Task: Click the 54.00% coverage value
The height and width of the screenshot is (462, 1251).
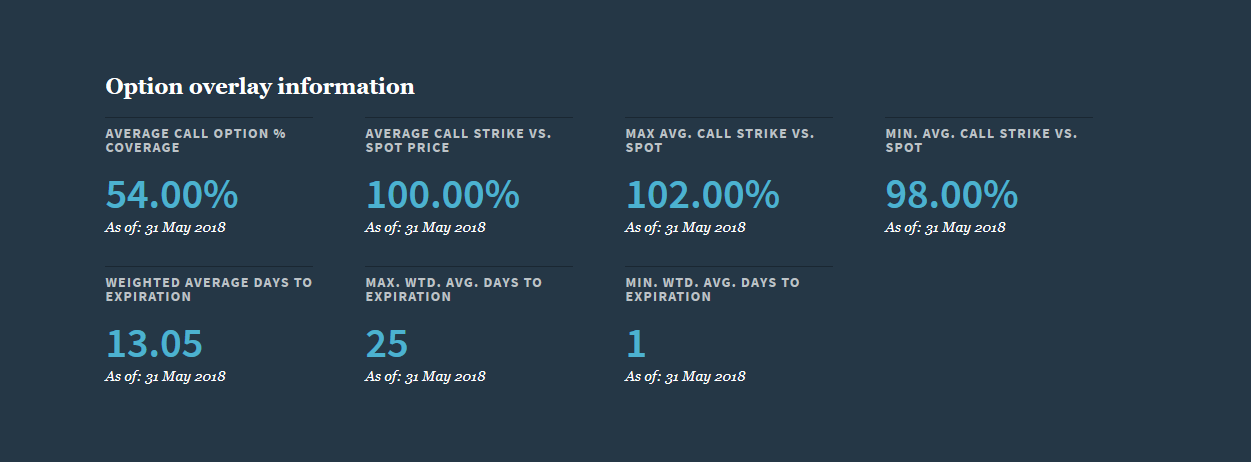Action: tap(172, 194)
